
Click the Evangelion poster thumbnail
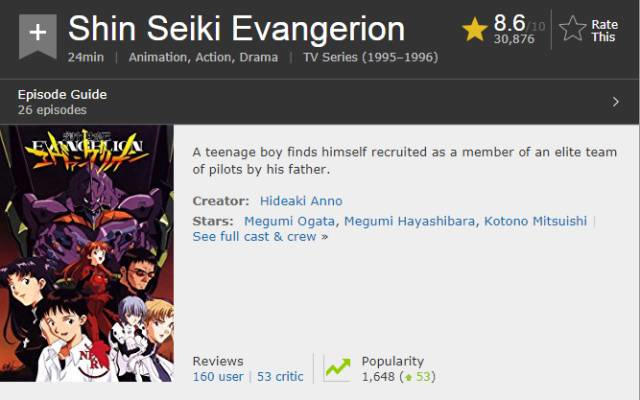[87, 253]
